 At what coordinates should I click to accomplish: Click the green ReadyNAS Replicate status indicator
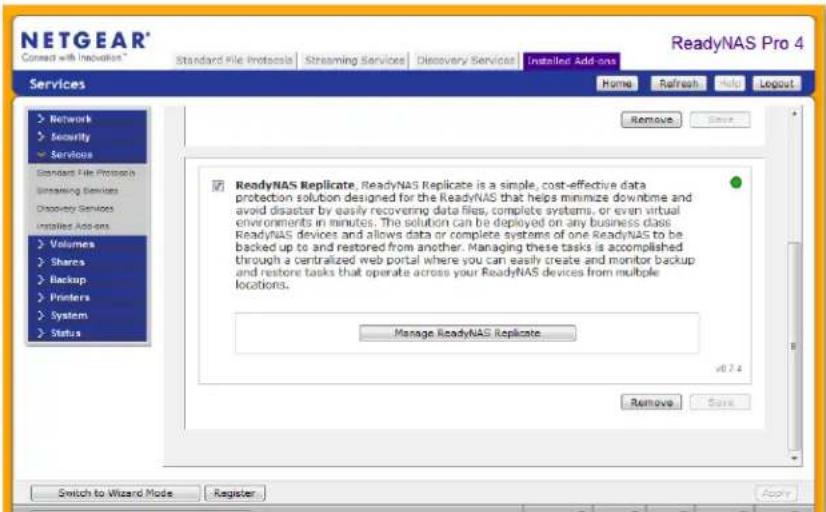pos(736,183)
